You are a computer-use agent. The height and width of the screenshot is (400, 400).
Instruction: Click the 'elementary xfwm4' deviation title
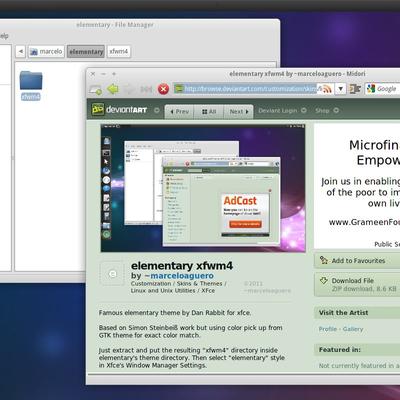(x=182, y=266)
